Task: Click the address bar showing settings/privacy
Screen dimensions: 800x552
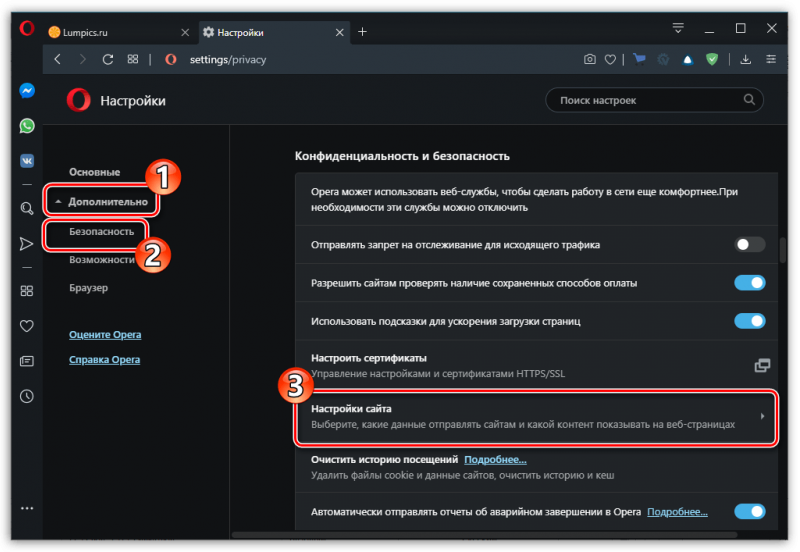Action: [x=228, y=60]
